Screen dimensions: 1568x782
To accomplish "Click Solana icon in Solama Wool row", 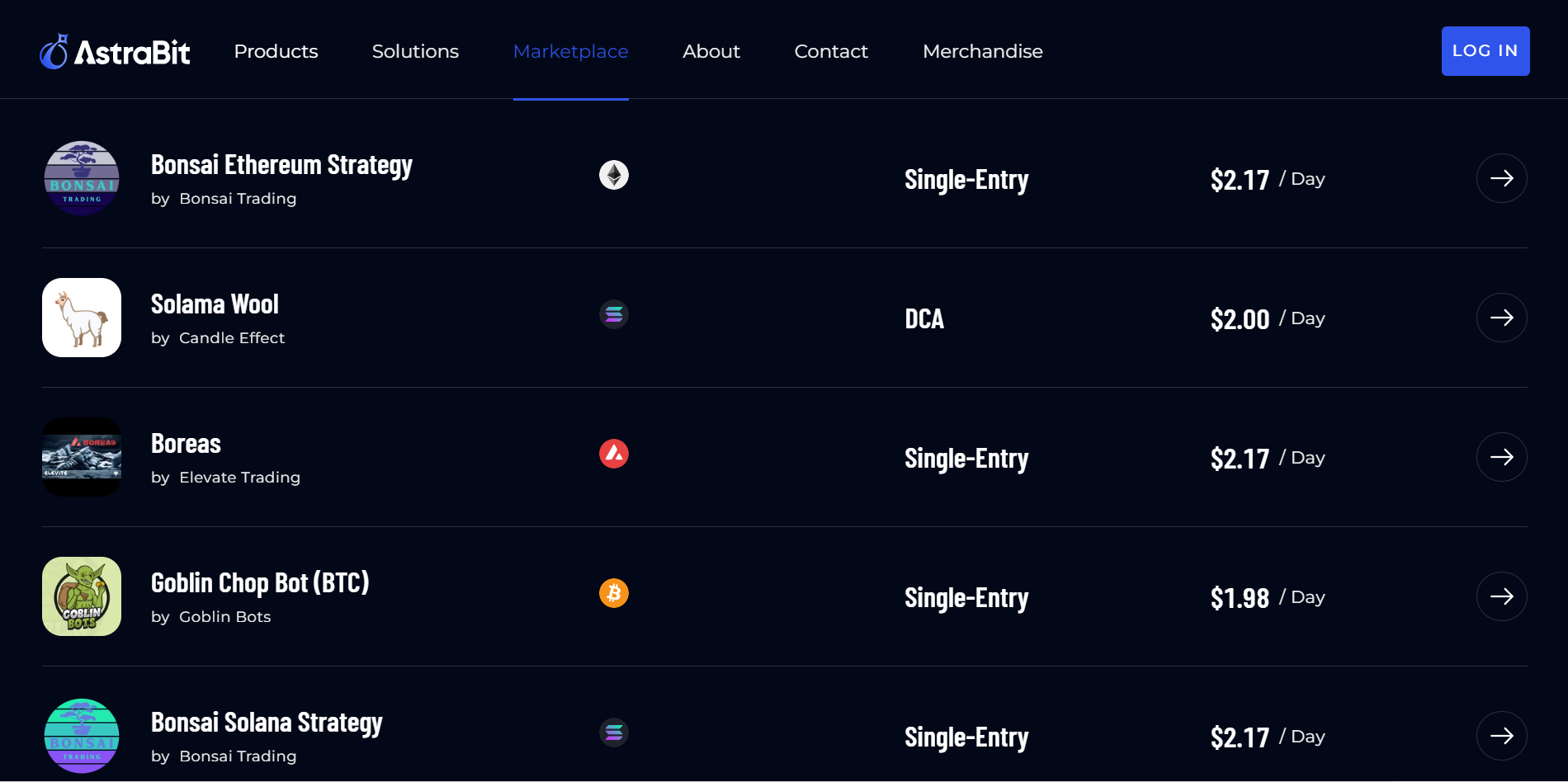I will (x=613, y=314).
